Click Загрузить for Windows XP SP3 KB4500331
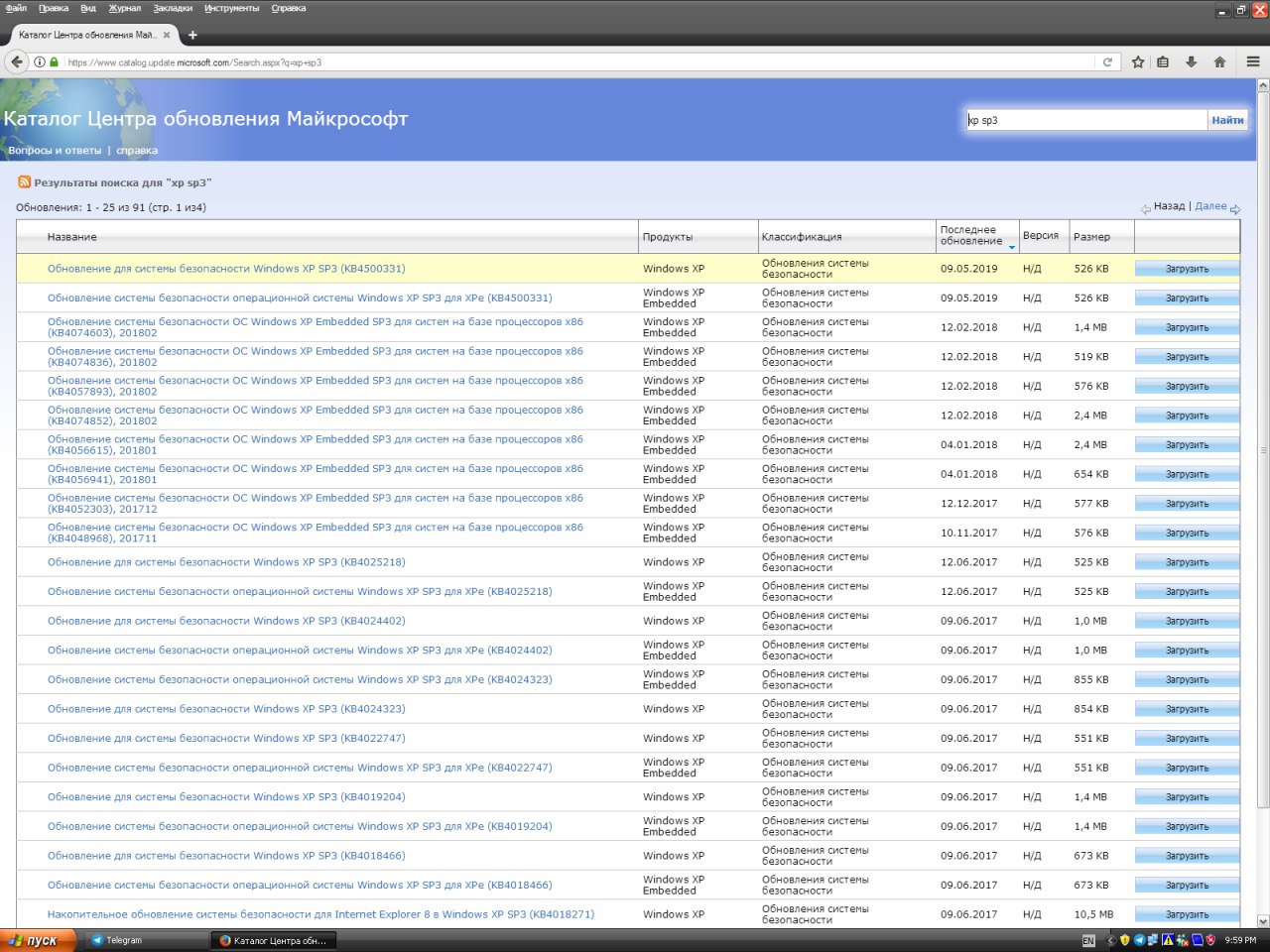The image size is (1270, 952). 1187,269
